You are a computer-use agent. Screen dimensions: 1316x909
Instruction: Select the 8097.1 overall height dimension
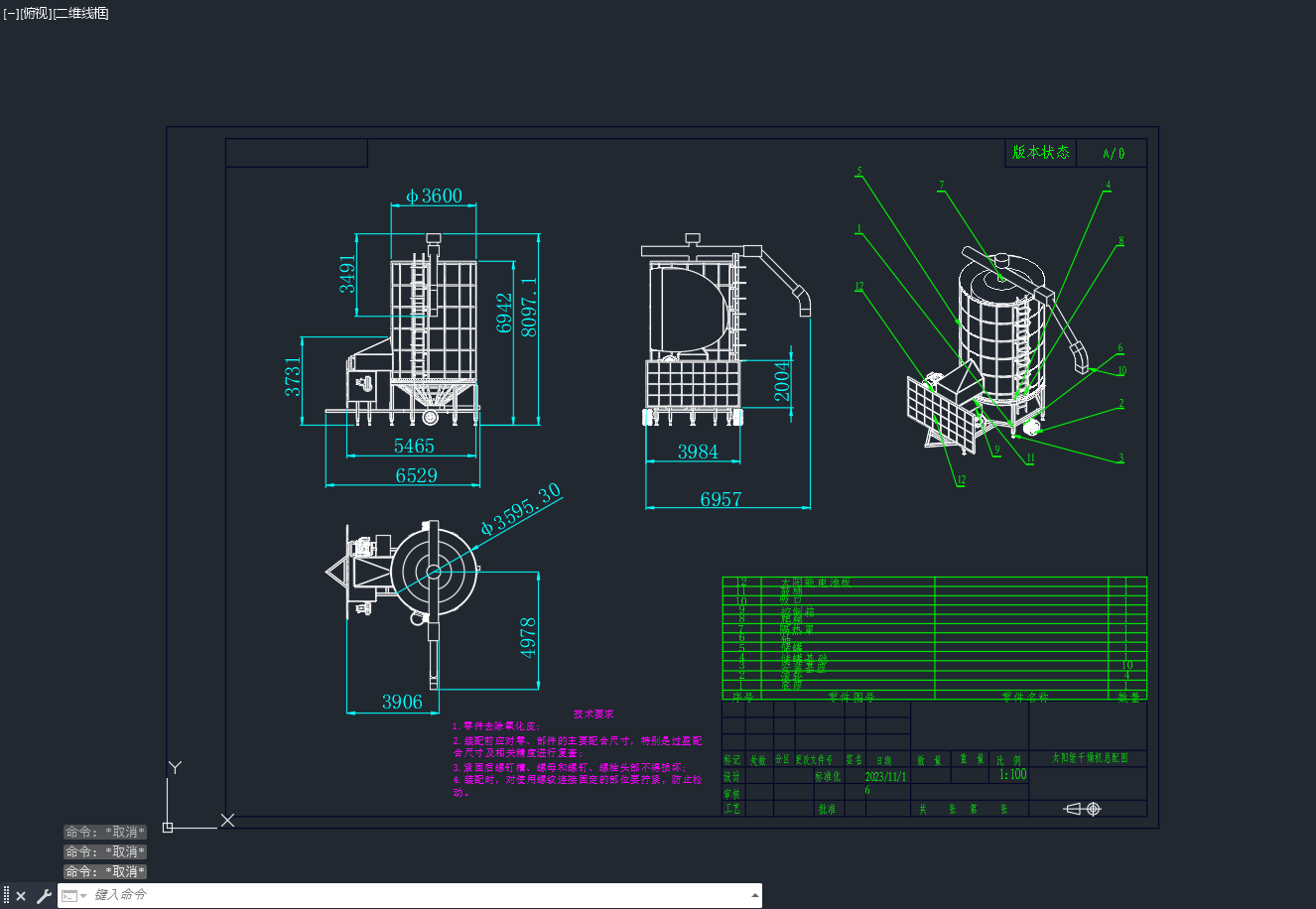click(529, 307)
